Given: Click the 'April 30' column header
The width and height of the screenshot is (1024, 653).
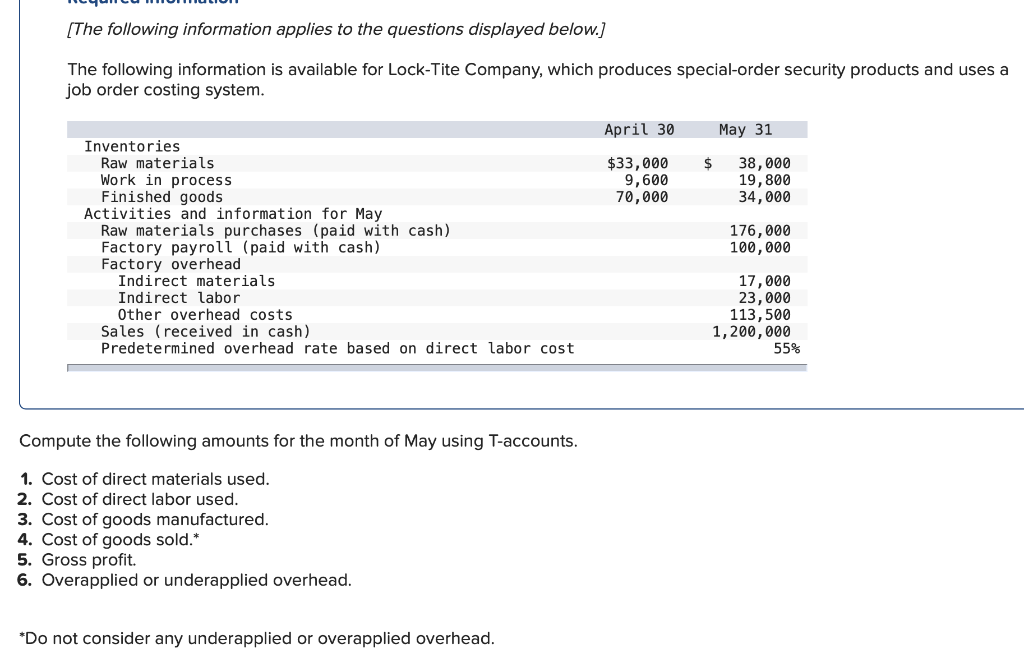Looking at the screenshot, I should tap(639, 129).
